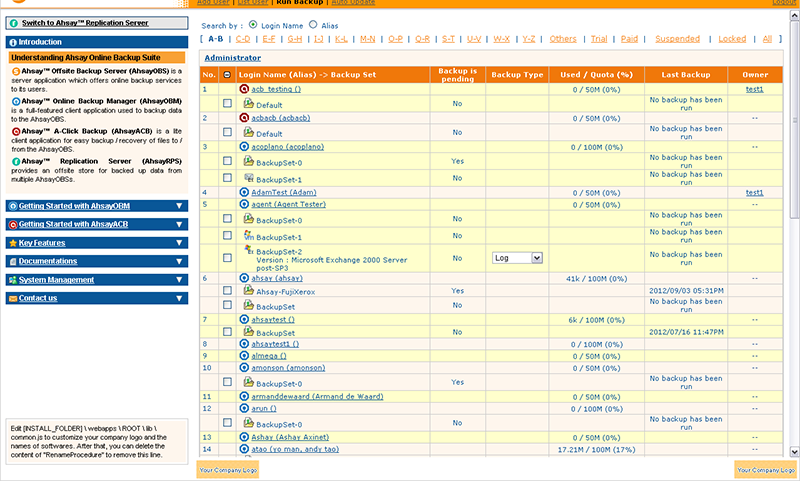Click the Default backup set icon under acb_testing

[248, 104]
